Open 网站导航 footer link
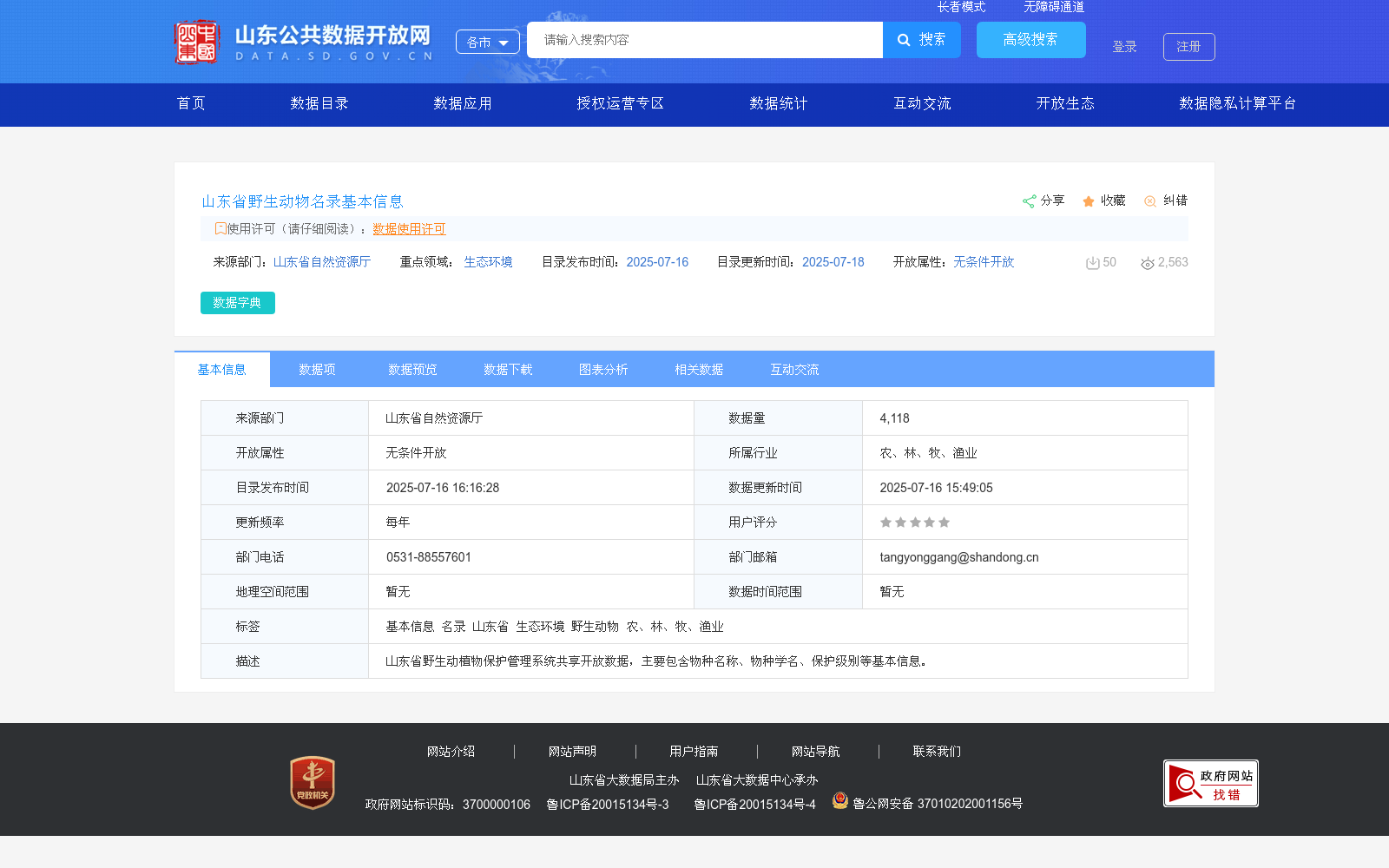Image resolution: width=1389 pixels, height=868 pixels. coord(816,752)
